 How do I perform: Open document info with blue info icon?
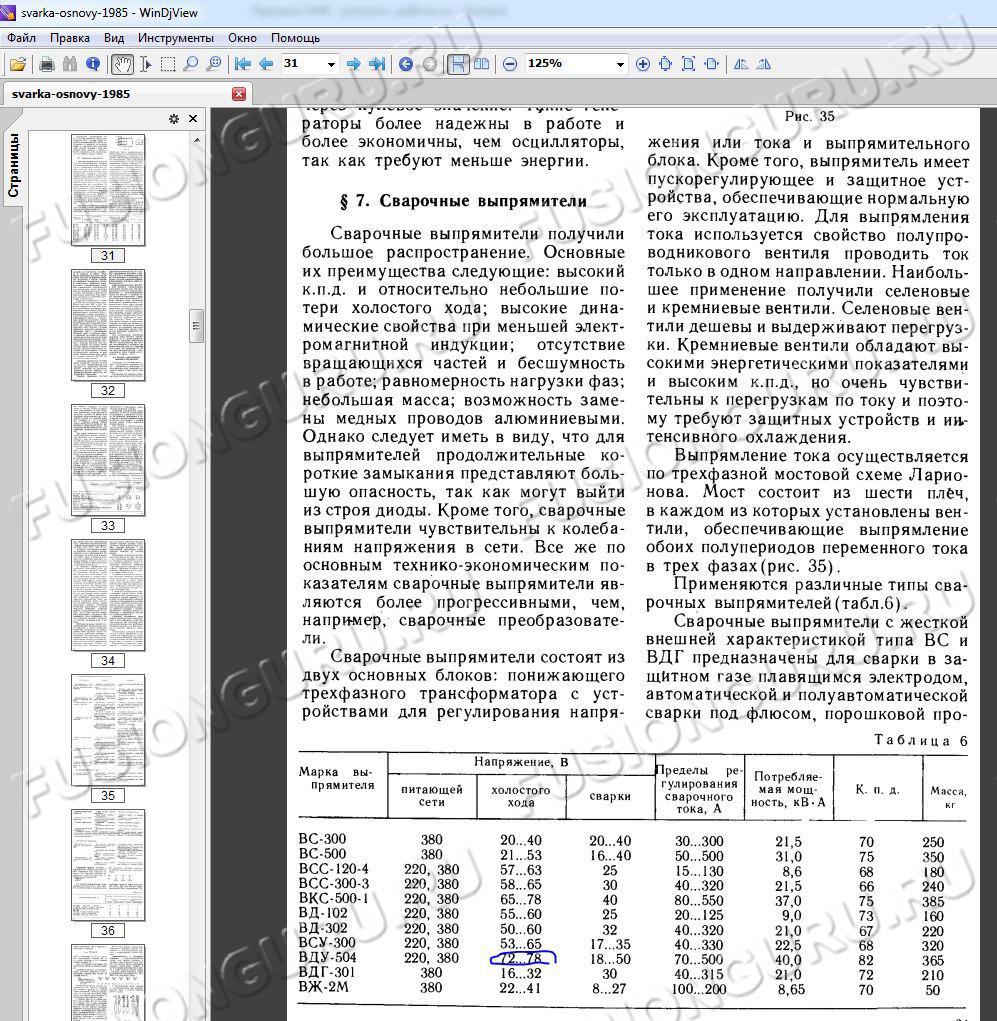point(93,64)
